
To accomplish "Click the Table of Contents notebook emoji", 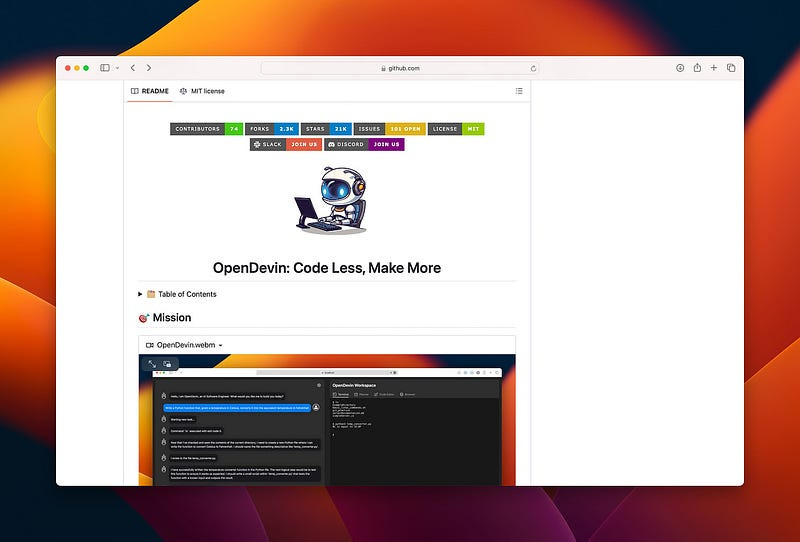I will click(151, 294).
